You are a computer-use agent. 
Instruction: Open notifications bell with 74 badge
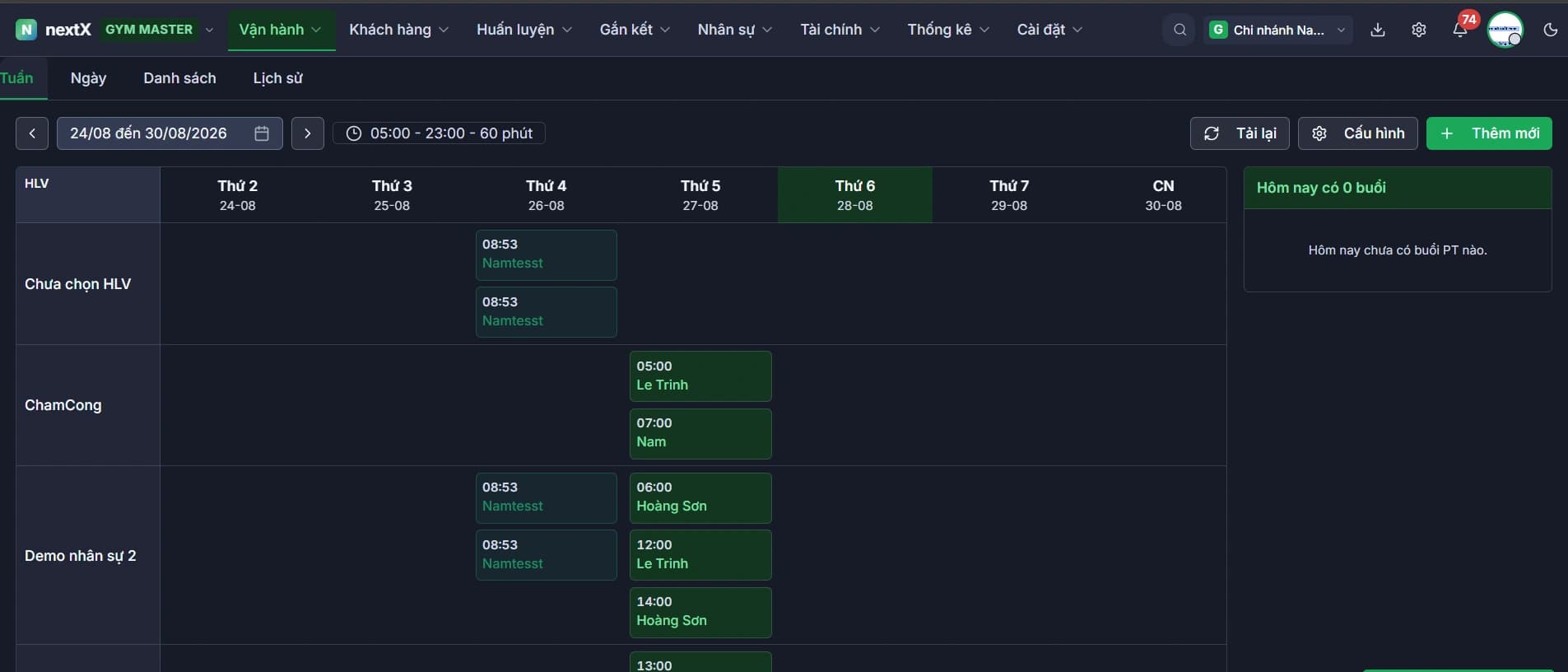click(1460, 30)
